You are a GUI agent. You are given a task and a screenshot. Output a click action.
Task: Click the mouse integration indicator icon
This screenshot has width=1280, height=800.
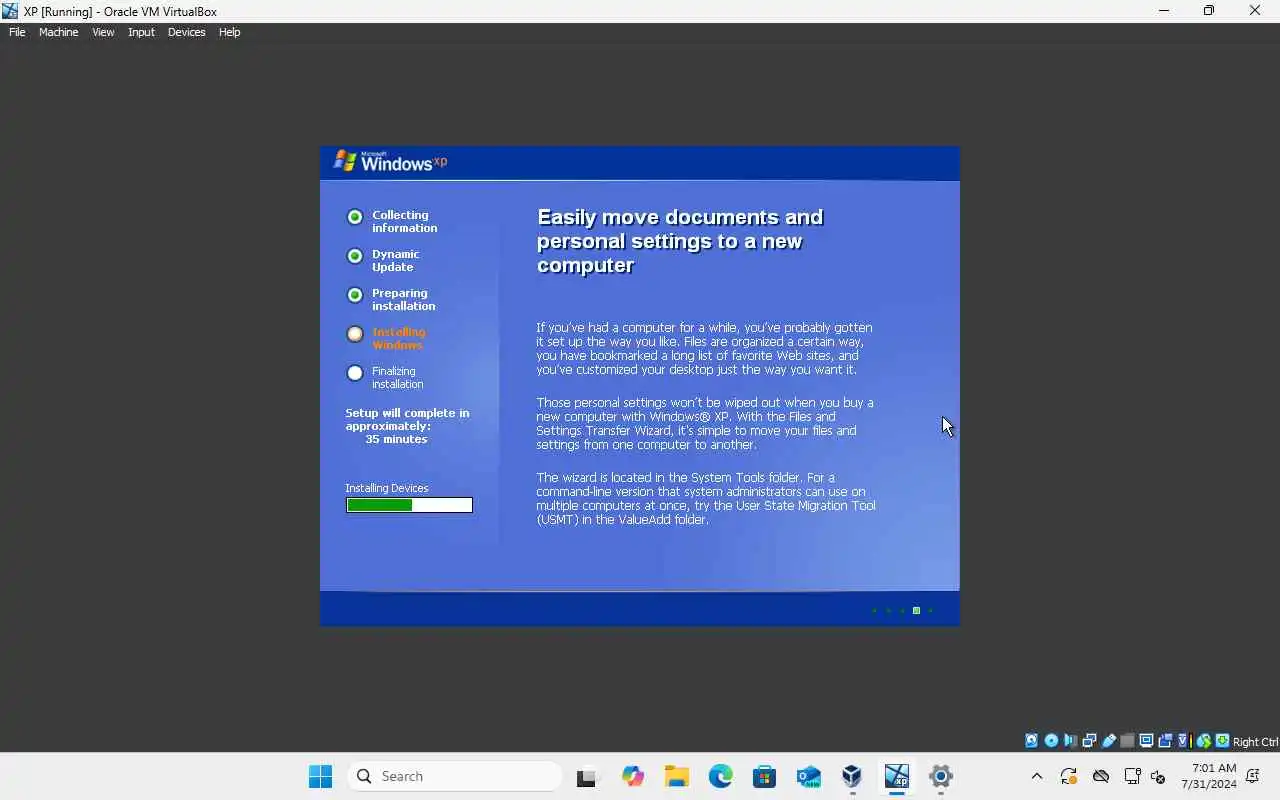pos(1203,741)
